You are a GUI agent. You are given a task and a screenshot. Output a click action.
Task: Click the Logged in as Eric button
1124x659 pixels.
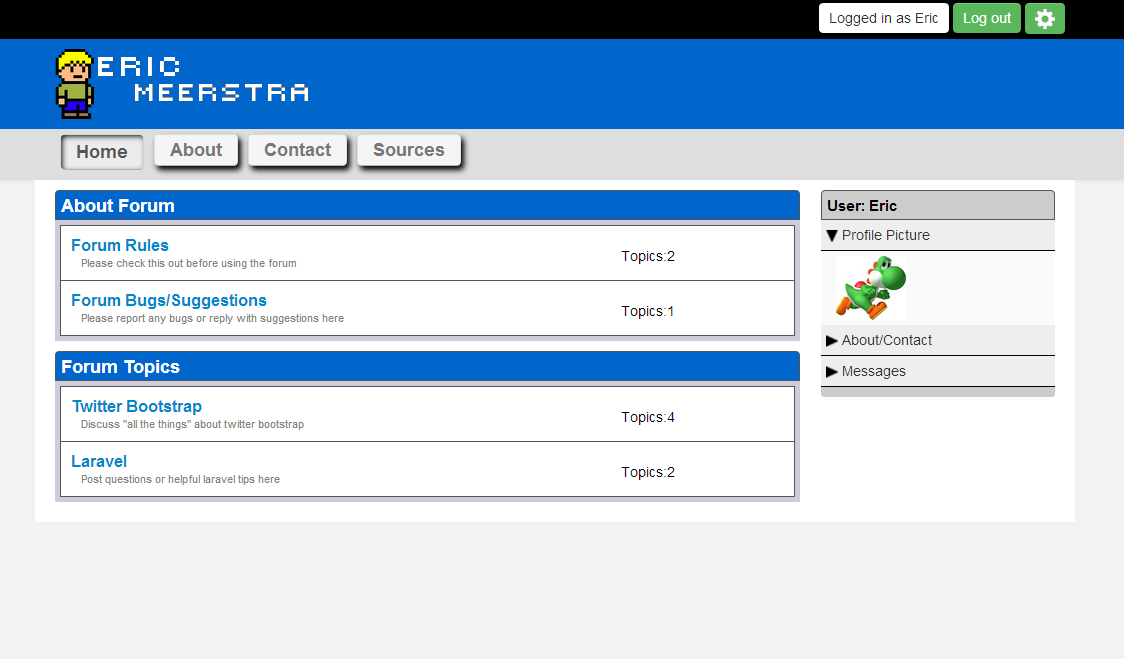coord(883,19)
